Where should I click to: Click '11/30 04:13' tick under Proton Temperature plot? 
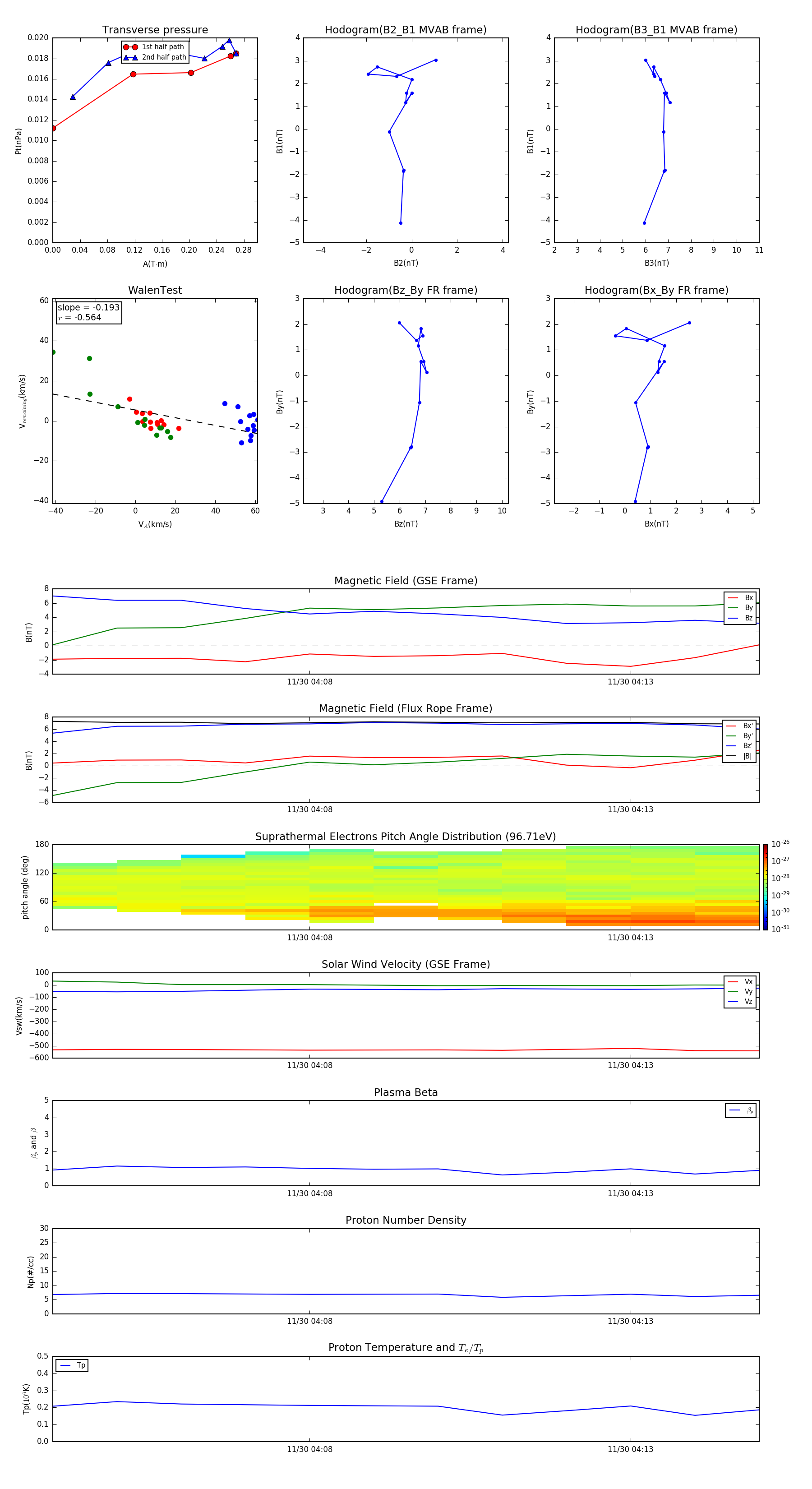[x=630, y=1449]
